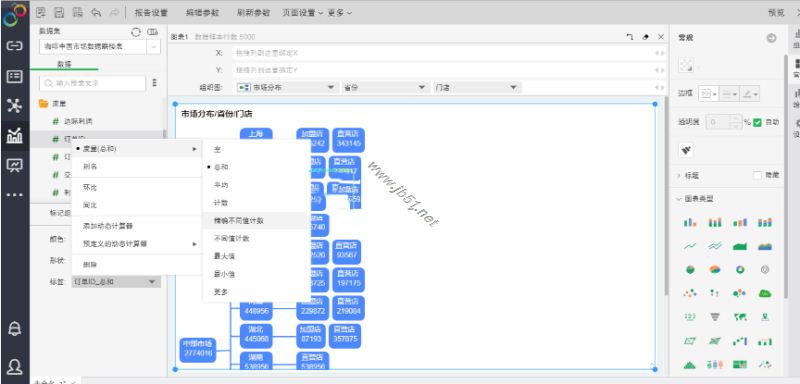
Task: Select the bar chart type icon
Action: pyautogui.click(x=690, y=222)
